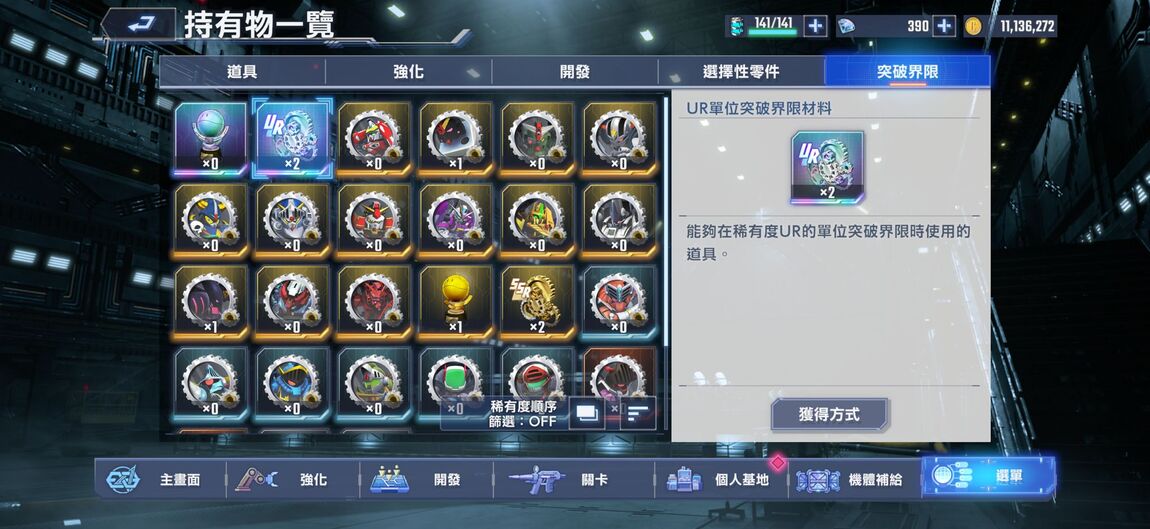Click the inventory list vertical scrollbar

(x=666, y=220)
